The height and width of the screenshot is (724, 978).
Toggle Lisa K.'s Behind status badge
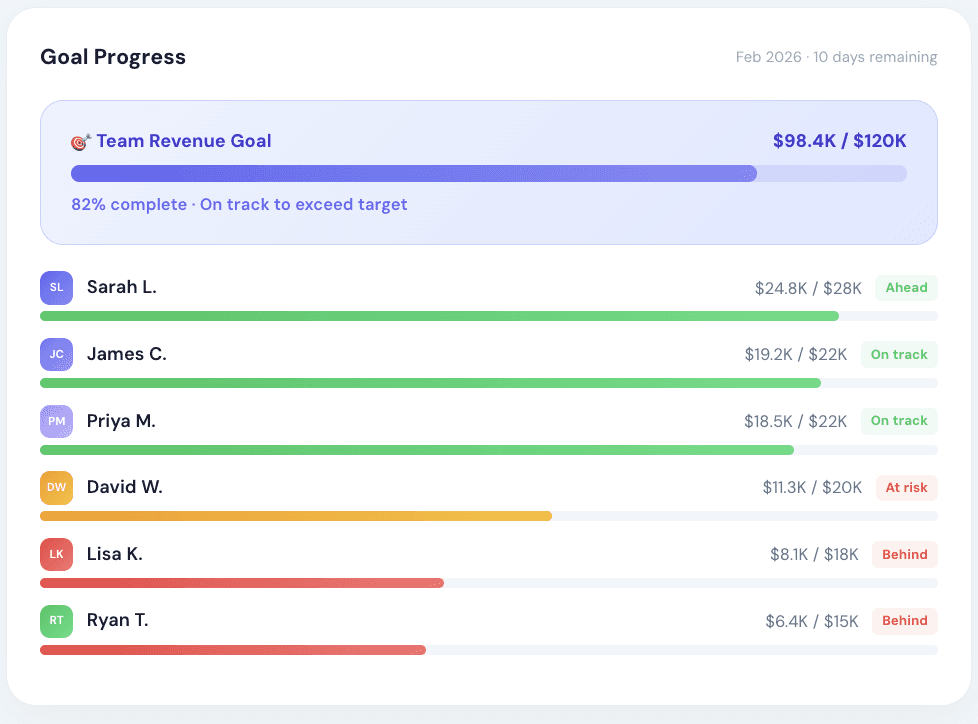(x=904, y=554)
